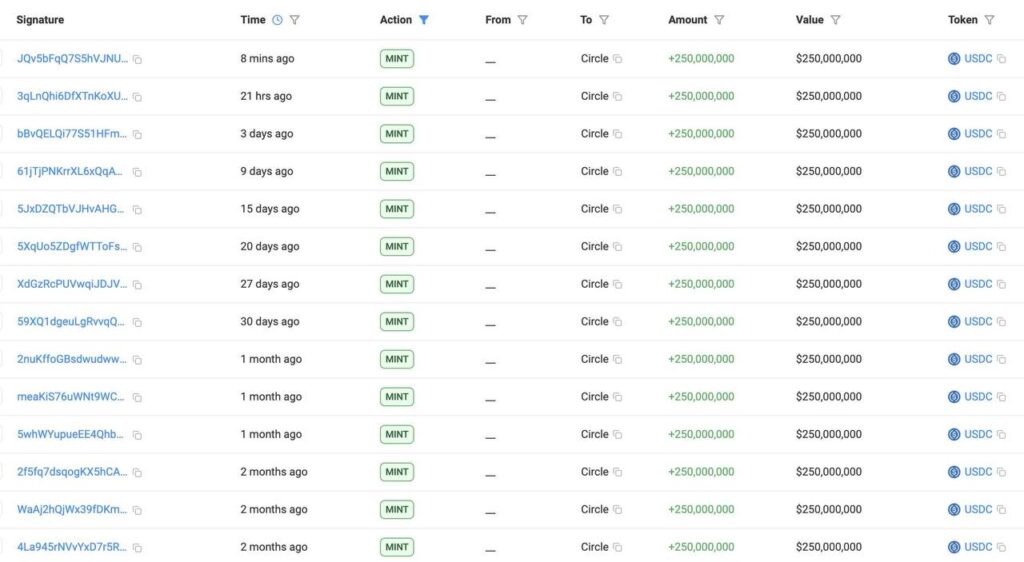The image size is (1024, 562).
Task: Copy signature JQv5bFqQ7S5hVJNU using copy icon
Action: [x=137, y=60]
